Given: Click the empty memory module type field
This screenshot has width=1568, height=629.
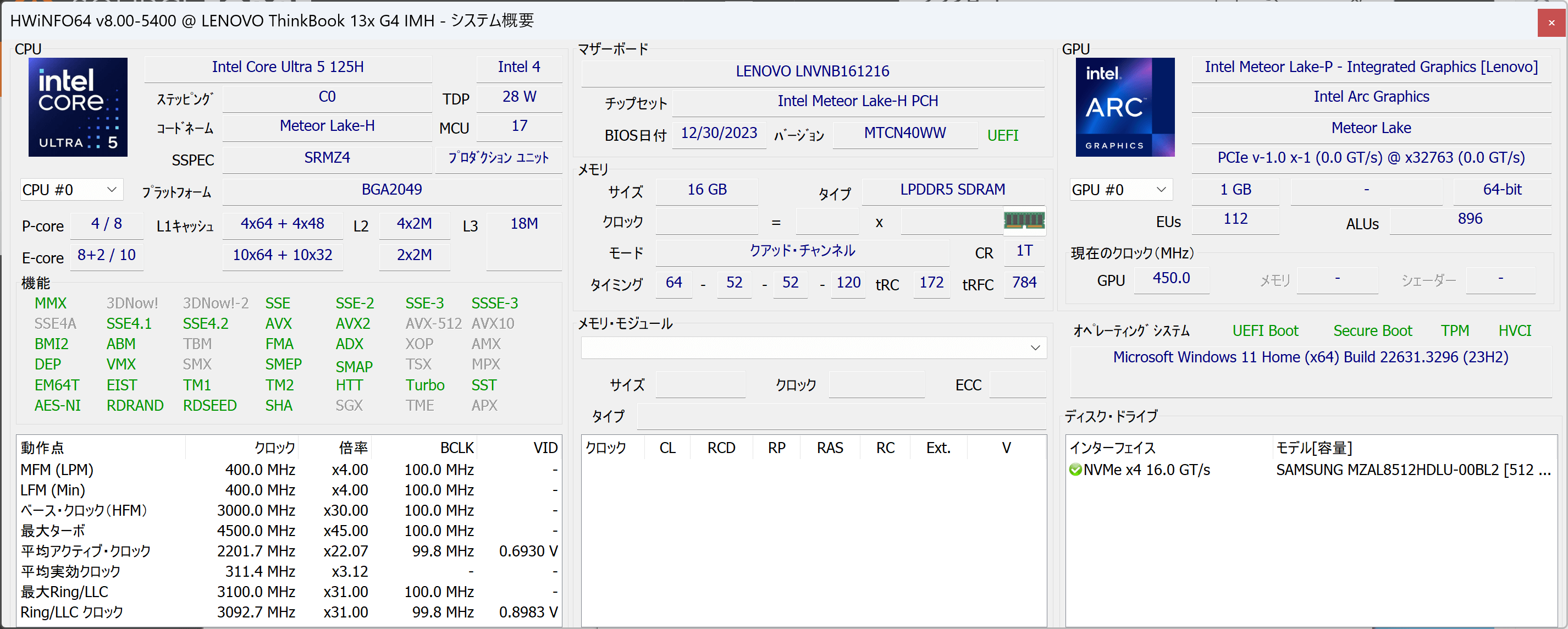Looking at the screenshot, I should pyautogui.click(x=842, y=416).
